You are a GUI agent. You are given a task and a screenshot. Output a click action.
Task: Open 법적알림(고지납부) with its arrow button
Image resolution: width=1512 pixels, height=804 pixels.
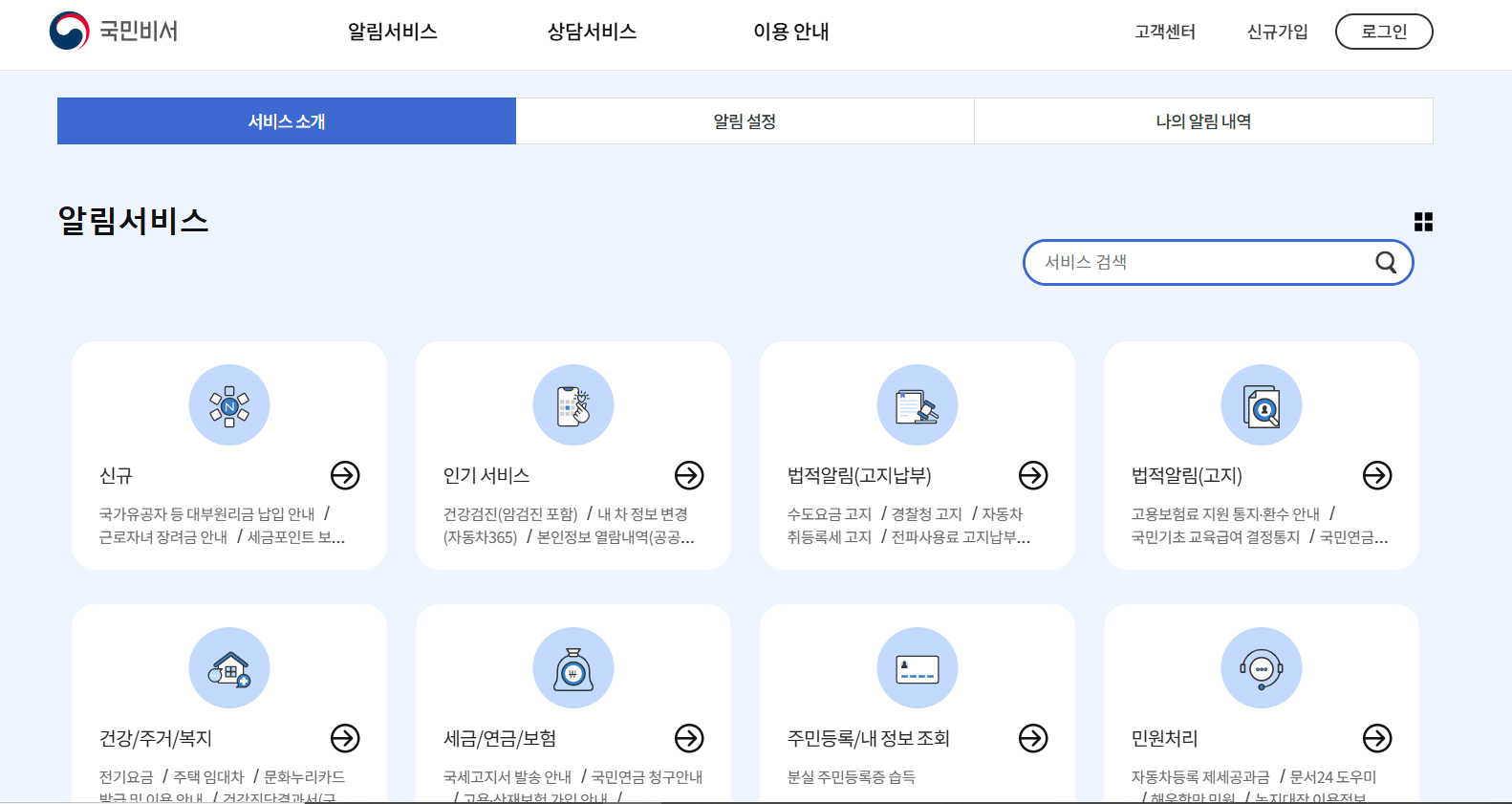click(x=1033, y=475)
